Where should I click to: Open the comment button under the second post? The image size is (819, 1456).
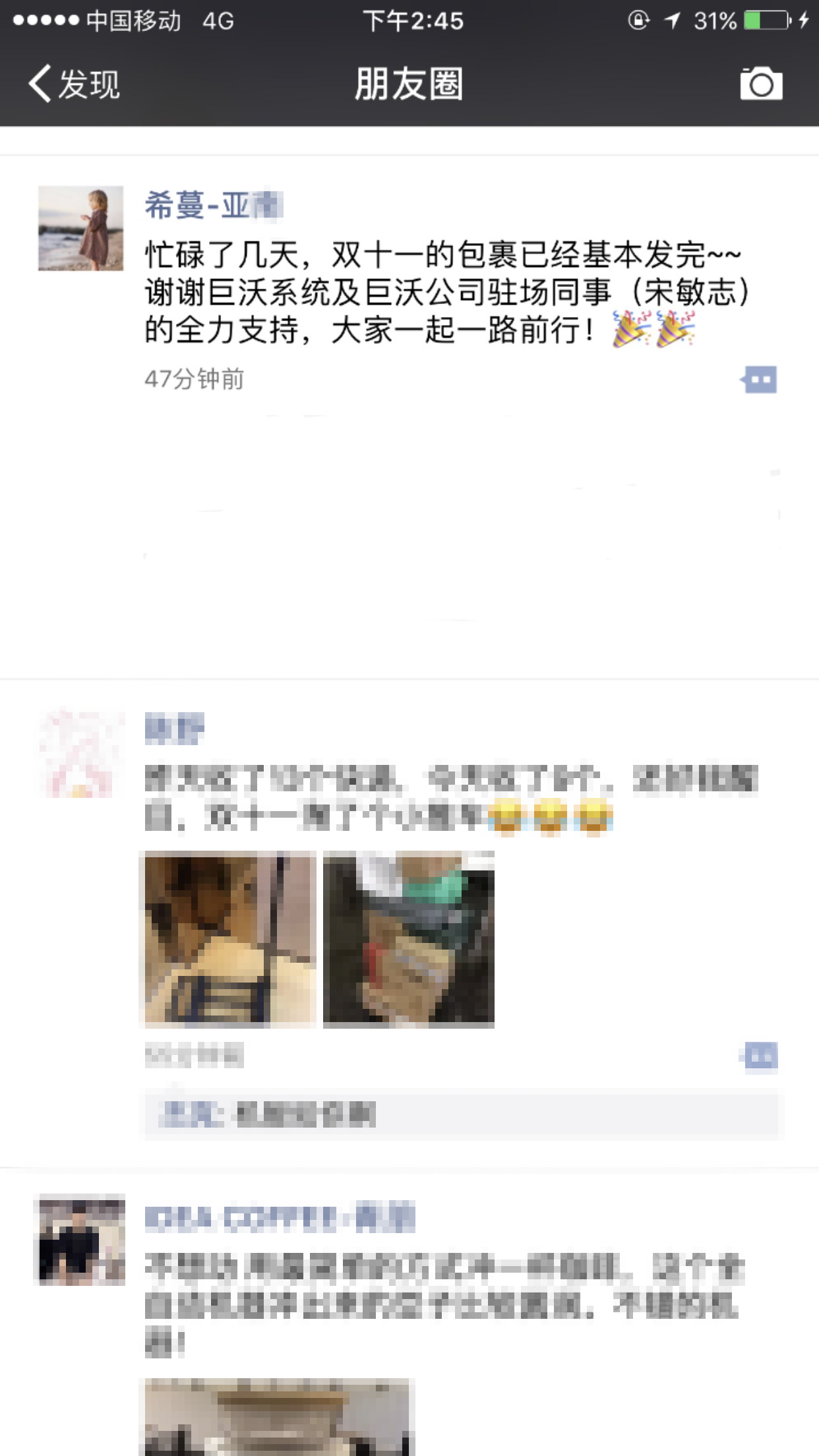(x=759, y=1057)
